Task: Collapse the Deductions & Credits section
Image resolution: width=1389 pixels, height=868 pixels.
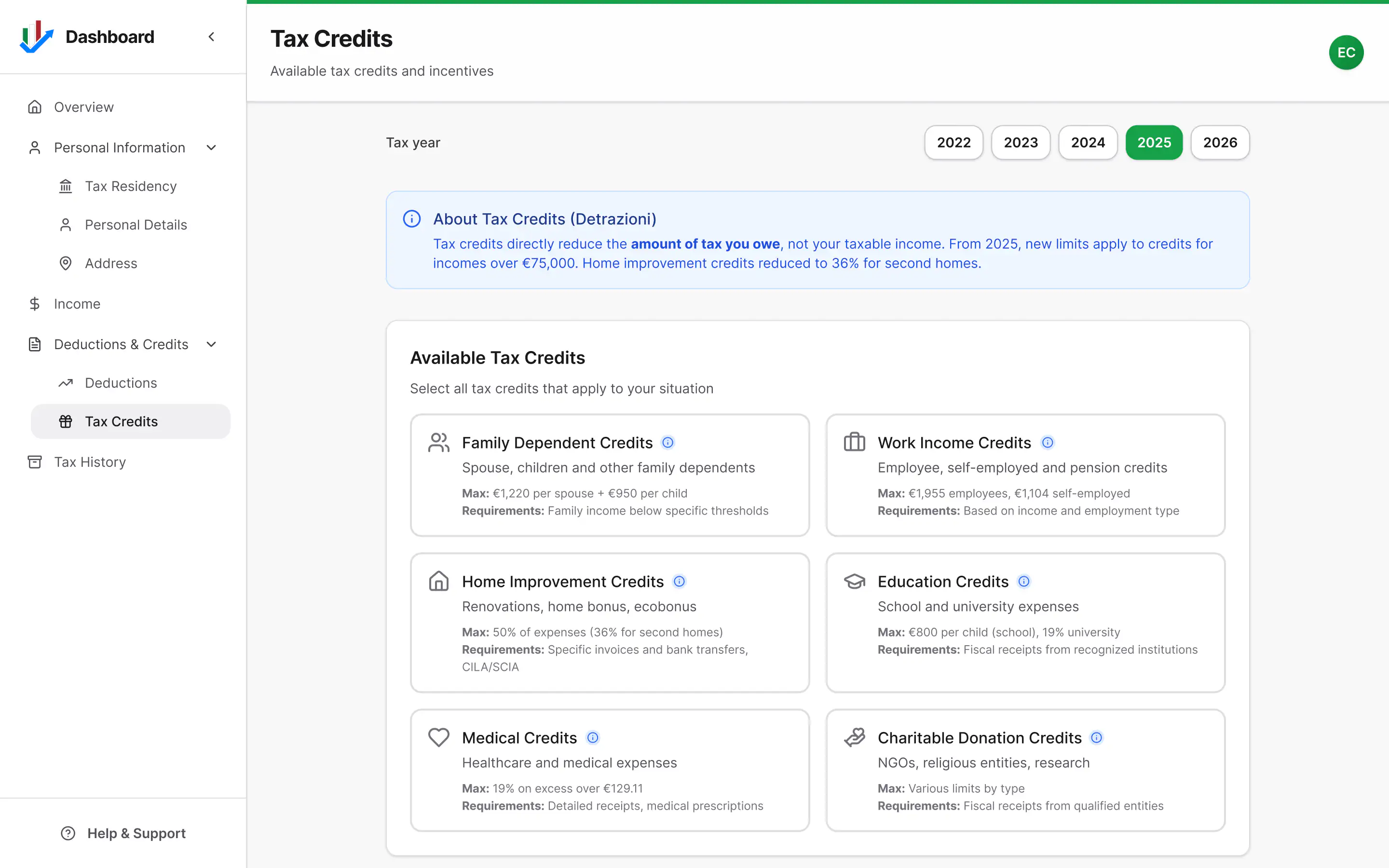Action: [211, 344]
